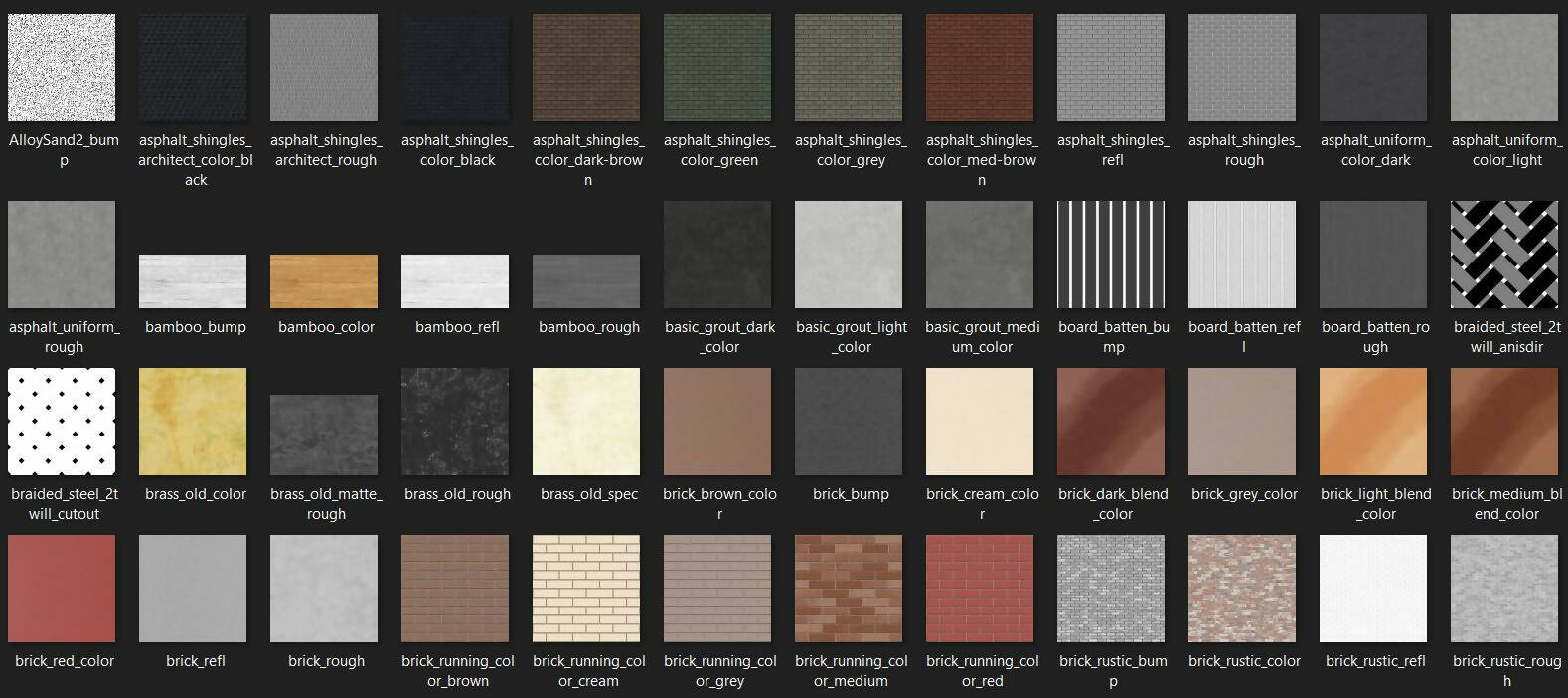Open the brick_running_color_red texture file
Image resolution: width=1568 pixels, height=698 pixels.
[x=980, y=589]
